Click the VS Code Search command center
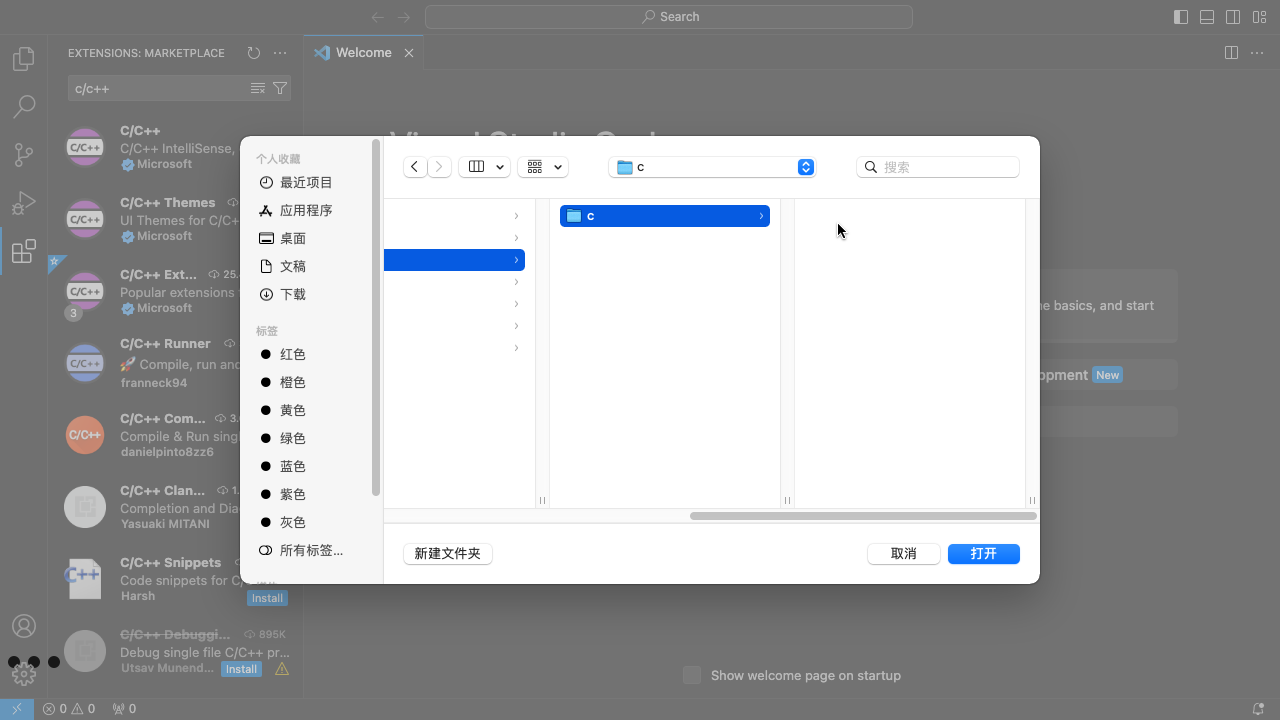 point(669,17)
